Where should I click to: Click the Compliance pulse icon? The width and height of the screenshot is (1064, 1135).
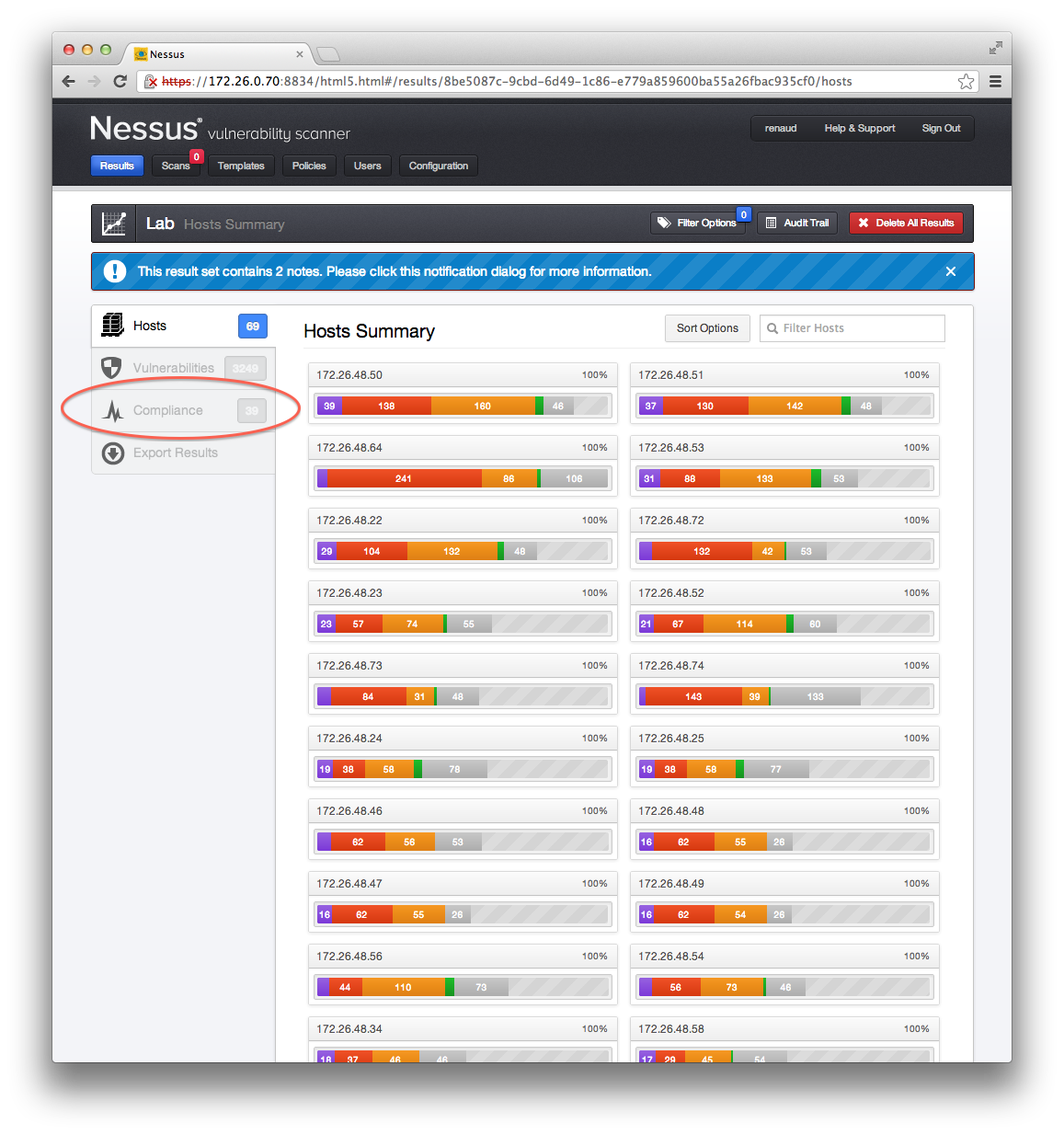pos(113,410)
